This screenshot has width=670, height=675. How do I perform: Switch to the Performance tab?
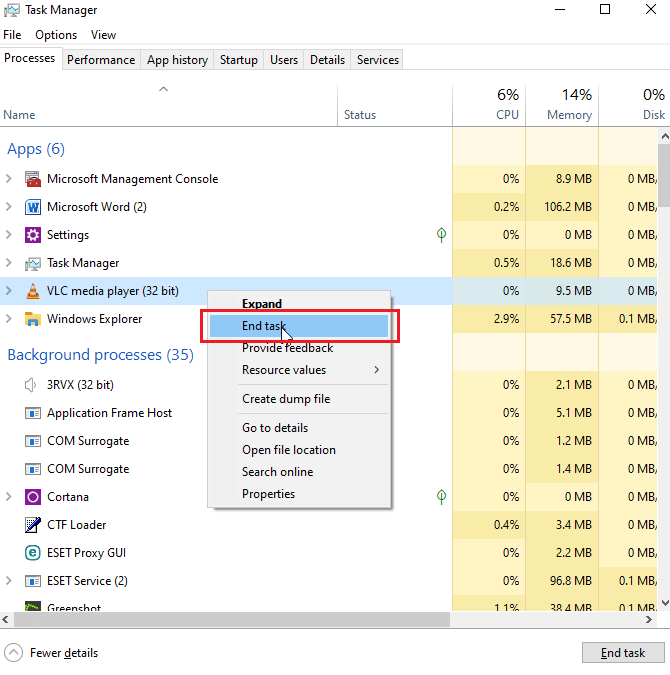(101, 60)
